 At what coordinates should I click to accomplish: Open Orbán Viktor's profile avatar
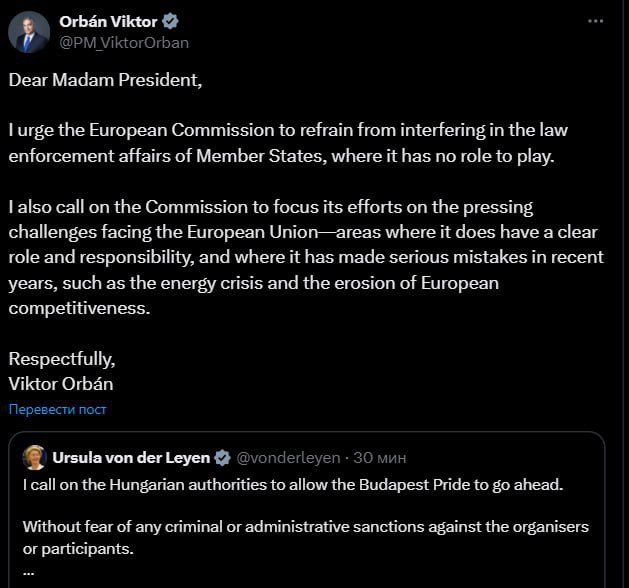click(x=29, y=32)
